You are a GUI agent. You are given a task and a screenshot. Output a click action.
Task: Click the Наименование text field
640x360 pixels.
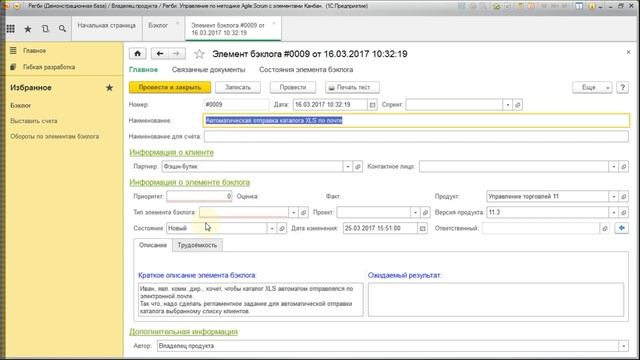coord(416,120)
